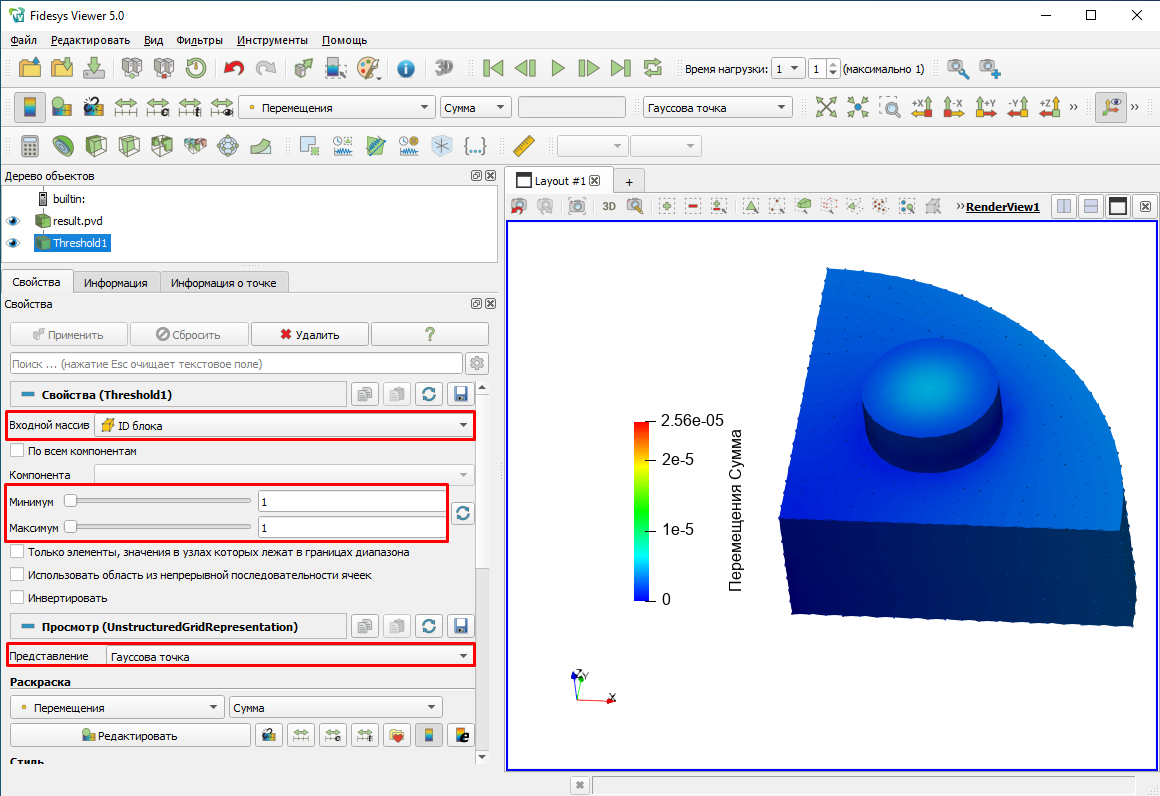Click the 'Редактировать' color map button
Image resolution: width=1160 pixels, height=796 pixels.
(130, 735)
